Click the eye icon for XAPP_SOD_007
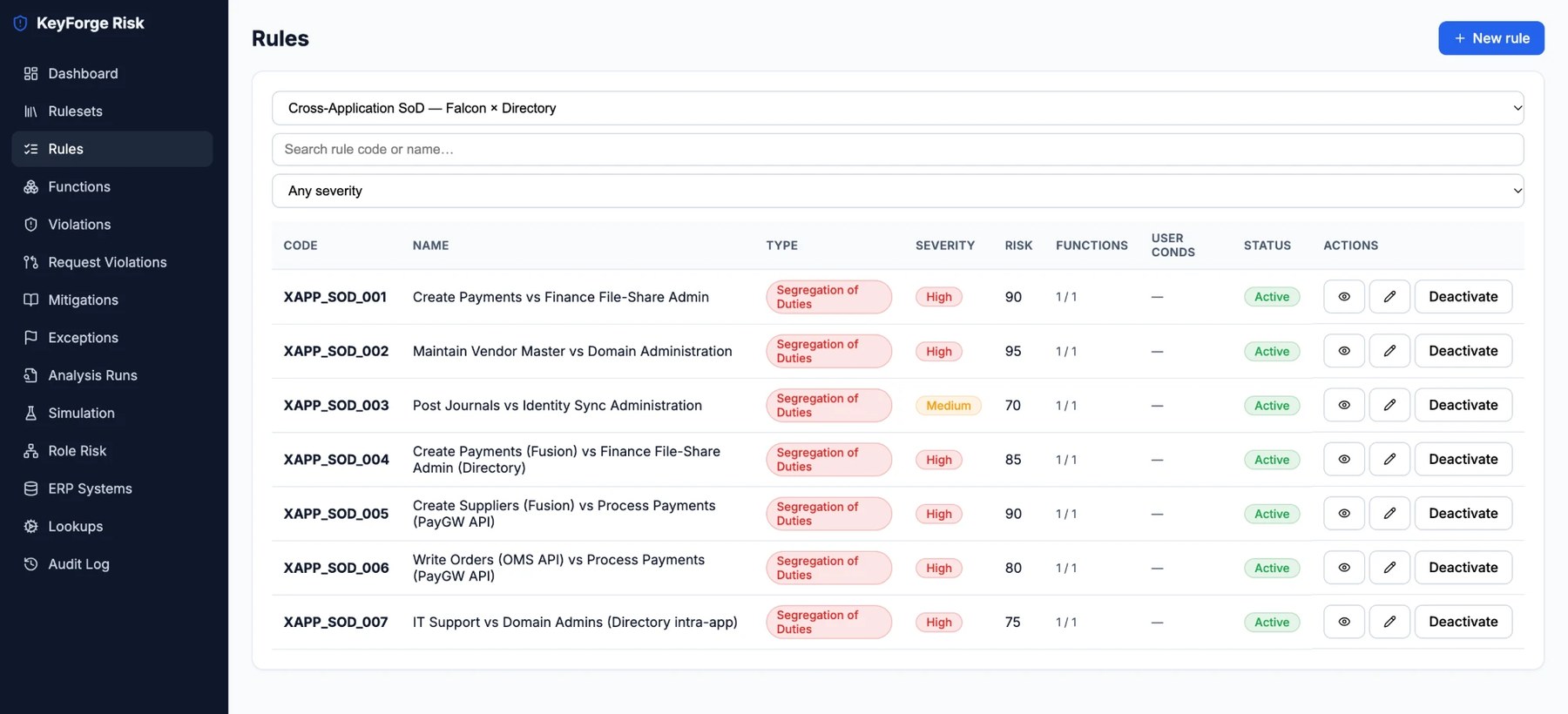This screenshot has height=714, width=1568. pyautogui.click(x=1344, y=622)
